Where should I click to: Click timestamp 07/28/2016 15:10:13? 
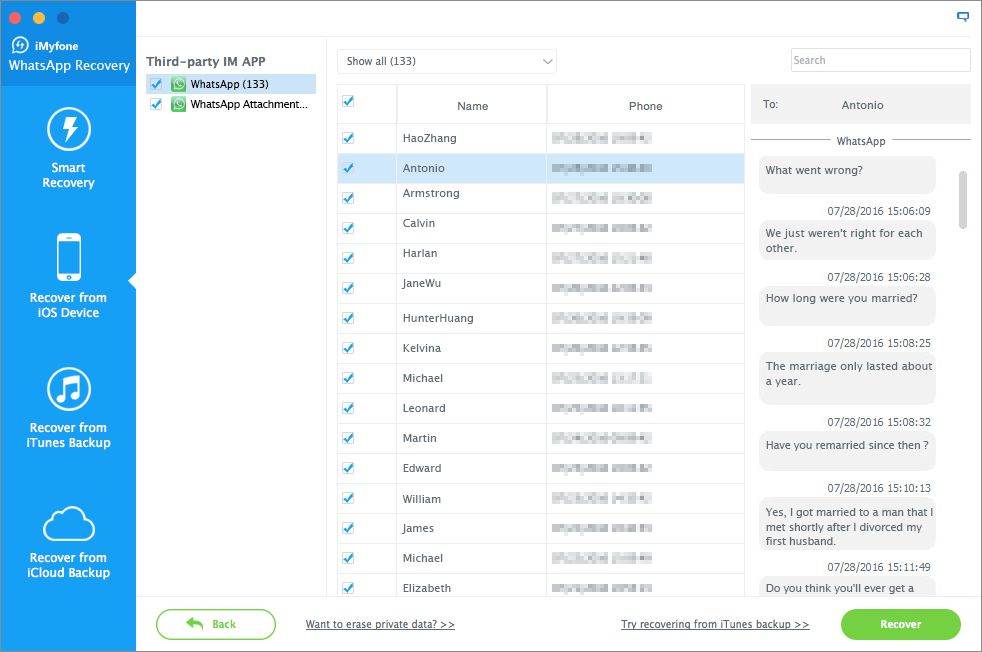point(879,488)
